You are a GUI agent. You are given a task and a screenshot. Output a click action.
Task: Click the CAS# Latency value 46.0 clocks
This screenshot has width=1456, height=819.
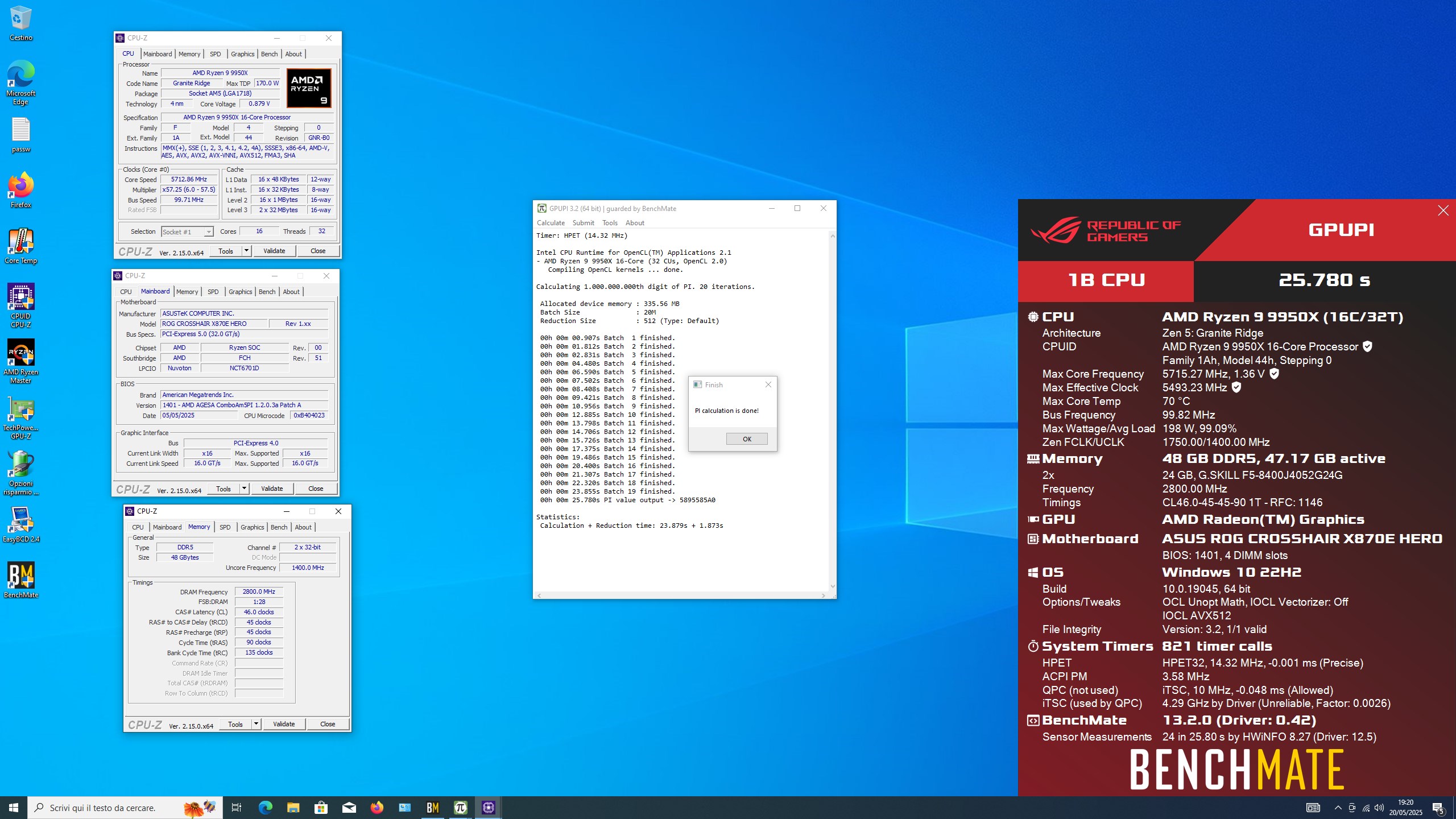(x=259, y=613)
